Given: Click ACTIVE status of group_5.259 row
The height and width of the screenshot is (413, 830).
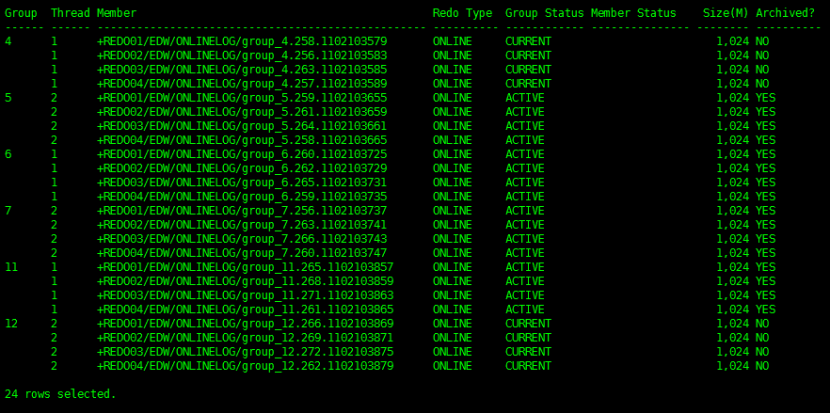Looking at the screenshot, I should click(525, 98).
